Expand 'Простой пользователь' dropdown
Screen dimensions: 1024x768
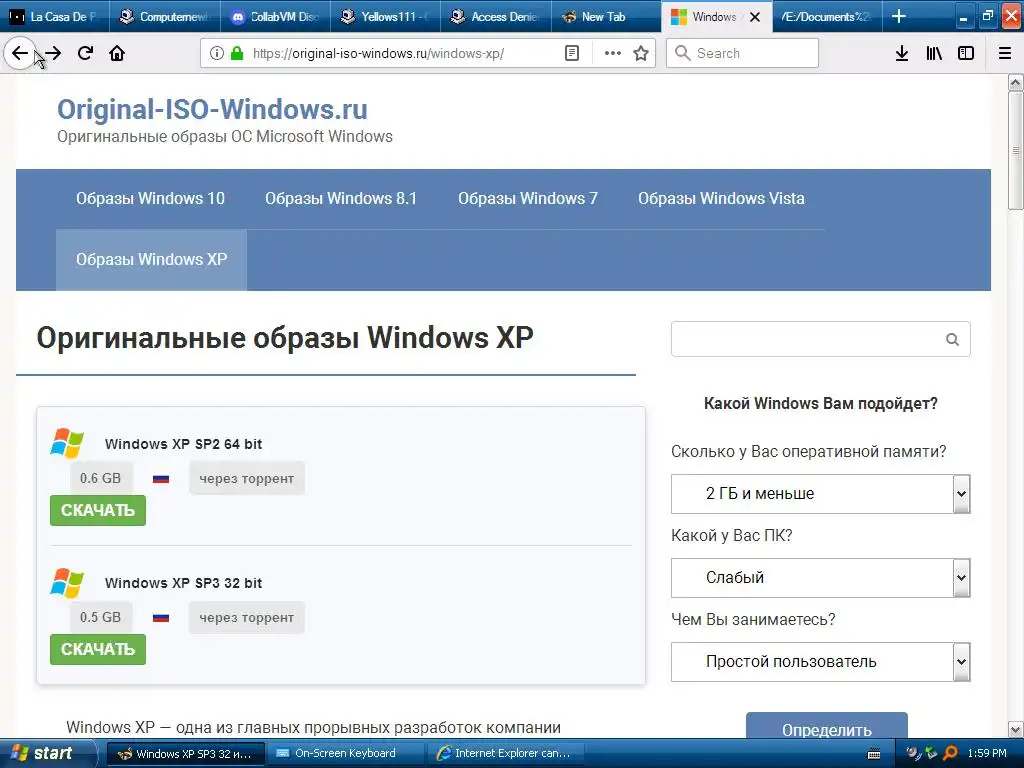coord(820,662)
